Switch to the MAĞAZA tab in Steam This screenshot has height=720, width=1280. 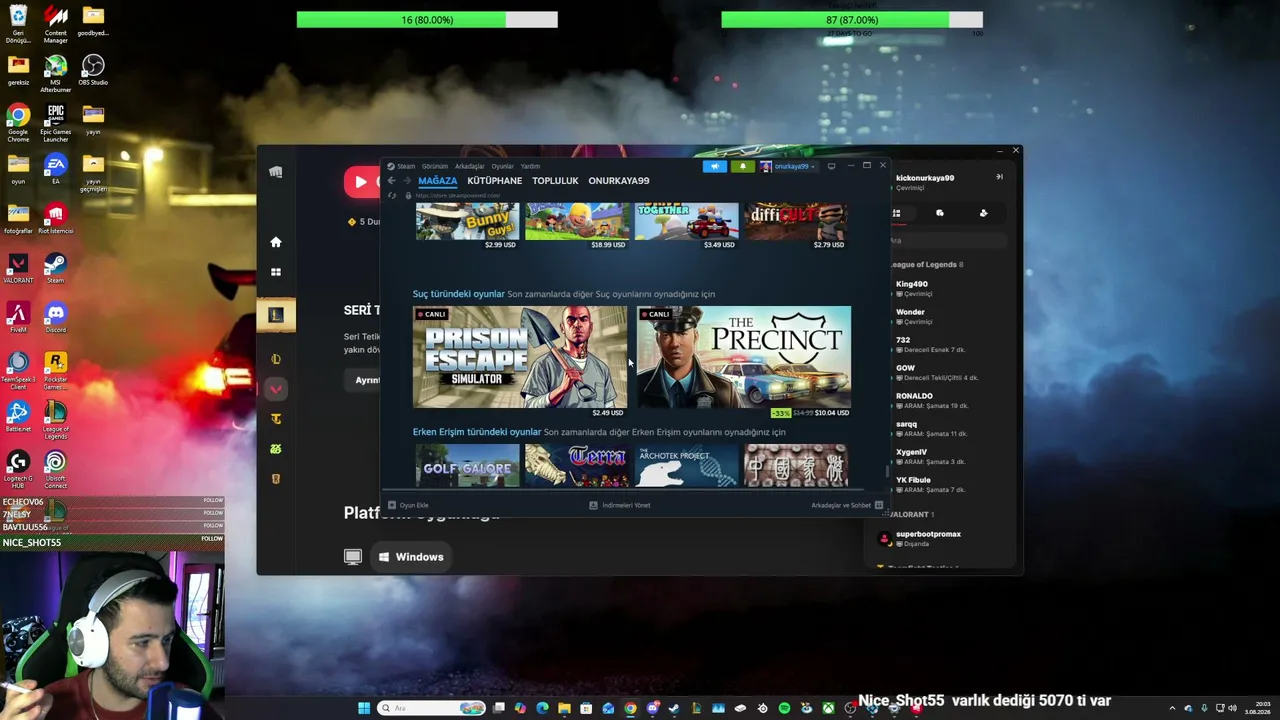[x=437, y=181]
